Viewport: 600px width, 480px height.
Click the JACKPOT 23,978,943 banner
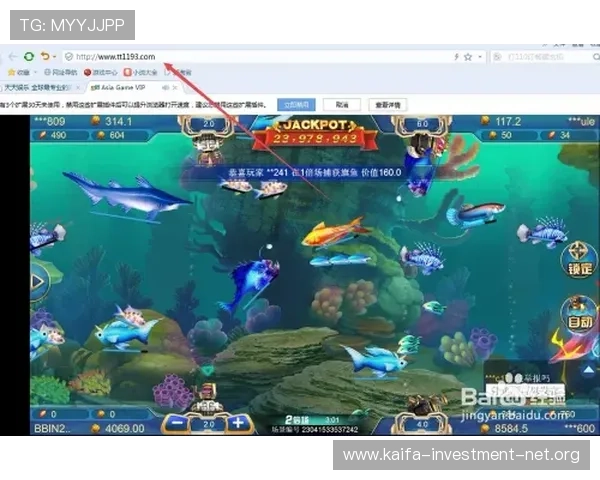click(x=315, y=133)
